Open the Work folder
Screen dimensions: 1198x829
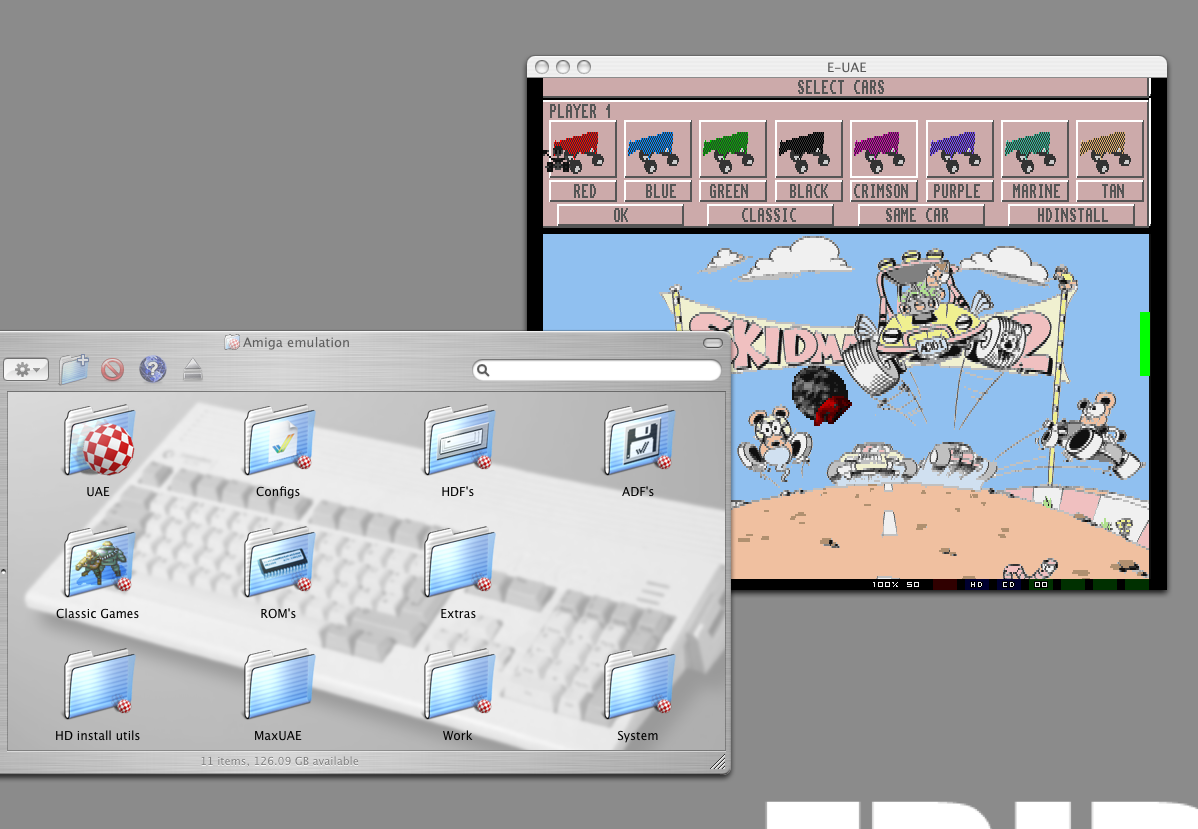[x=458, y=685]
